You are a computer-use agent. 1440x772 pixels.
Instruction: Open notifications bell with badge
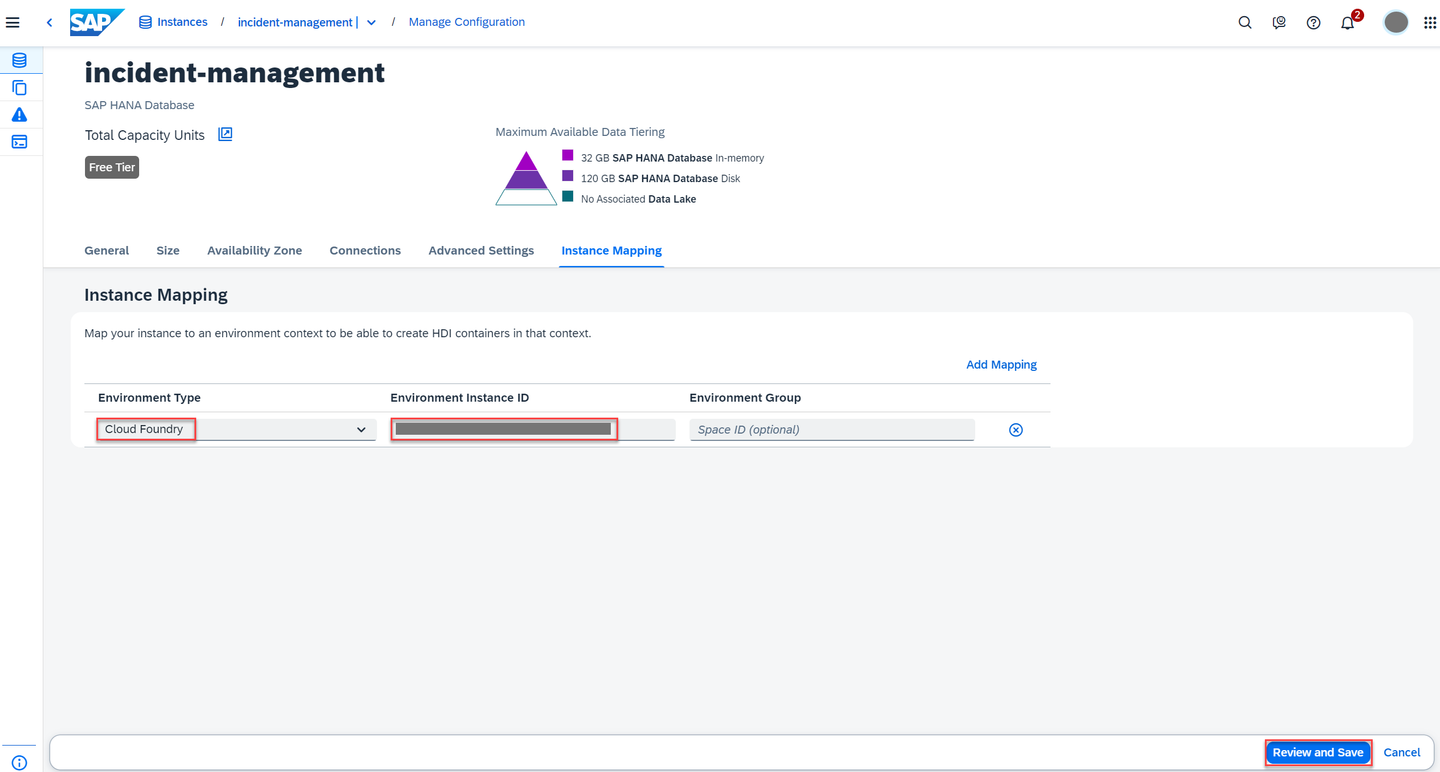tap(1348, 22)
